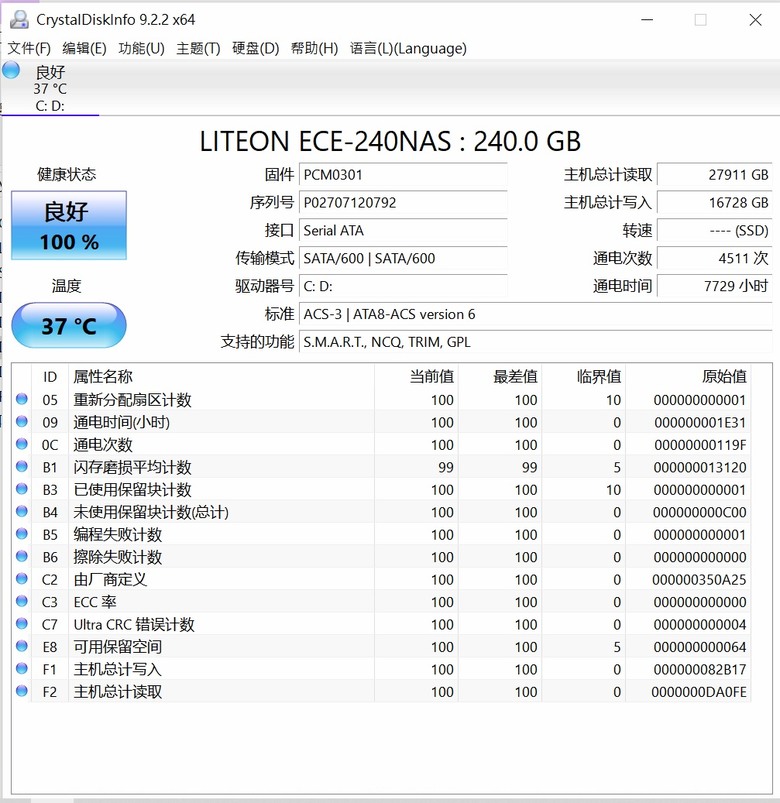Screen dimensions: 780x803
Task: Click the 主机总计读取 value 27911 GB
Action: click(x=715, y=175)
